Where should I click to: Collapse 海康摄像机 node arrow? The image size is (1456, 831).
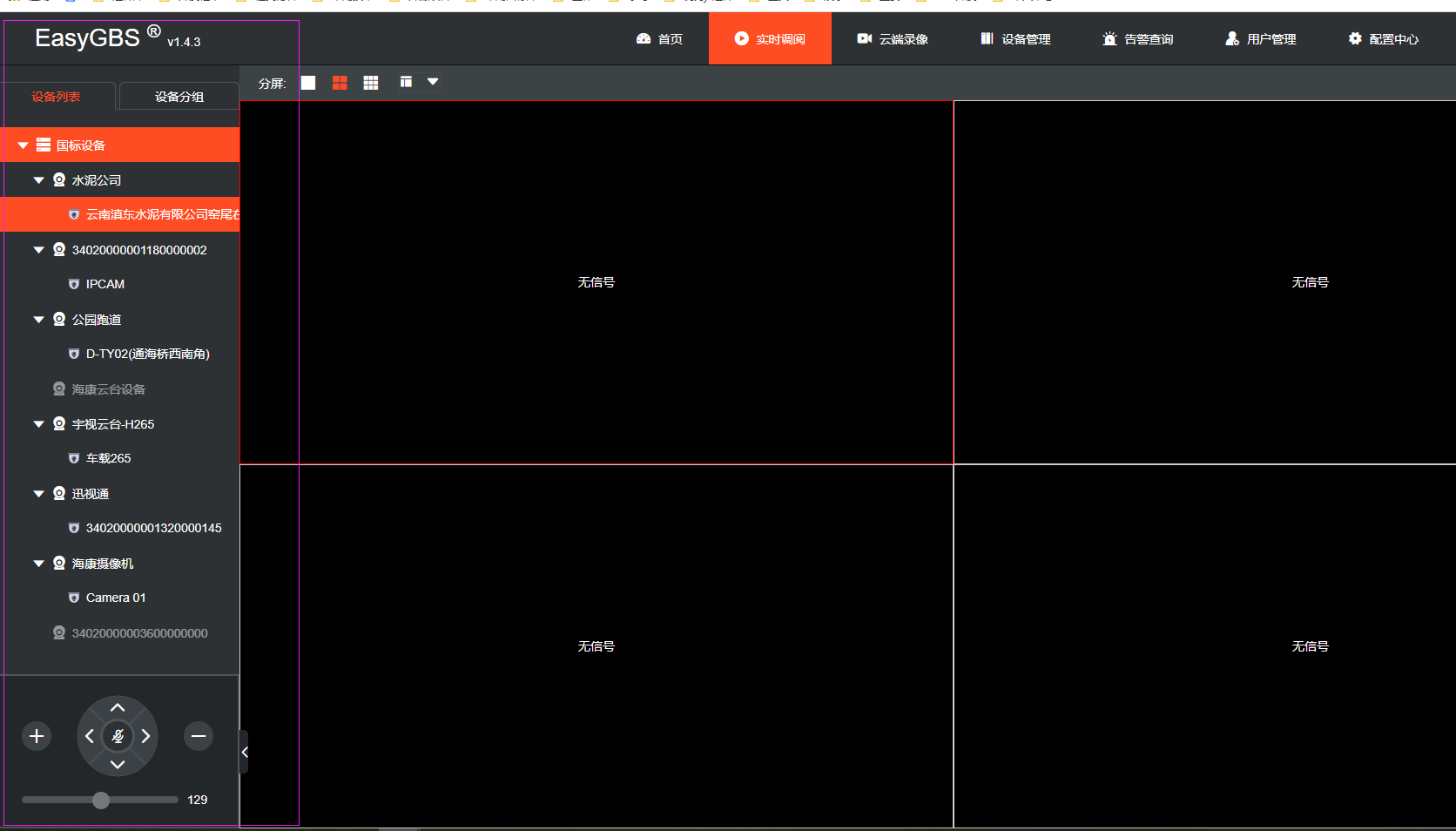(38, 564)
